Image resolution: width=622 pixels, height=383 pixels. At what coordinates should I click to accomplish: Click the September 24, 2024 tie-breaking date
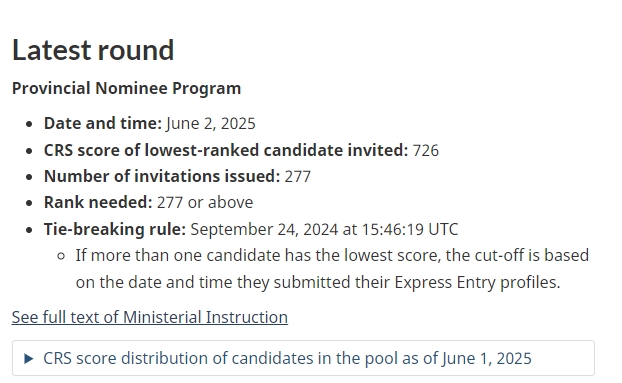[x=264, y=230]
